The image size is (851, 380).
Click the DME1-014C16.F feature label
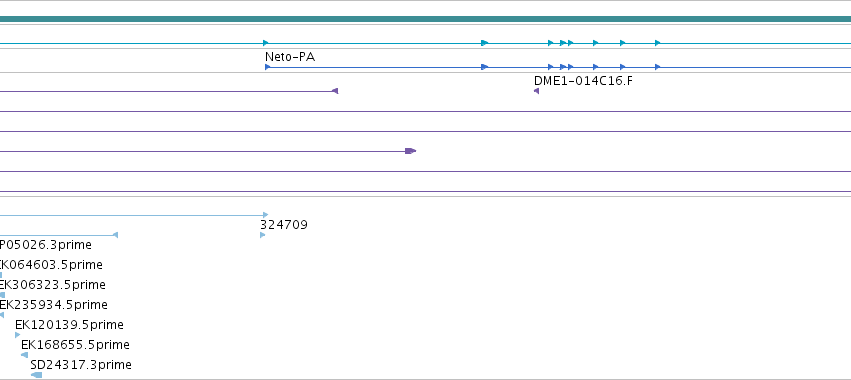click(583, 81)
